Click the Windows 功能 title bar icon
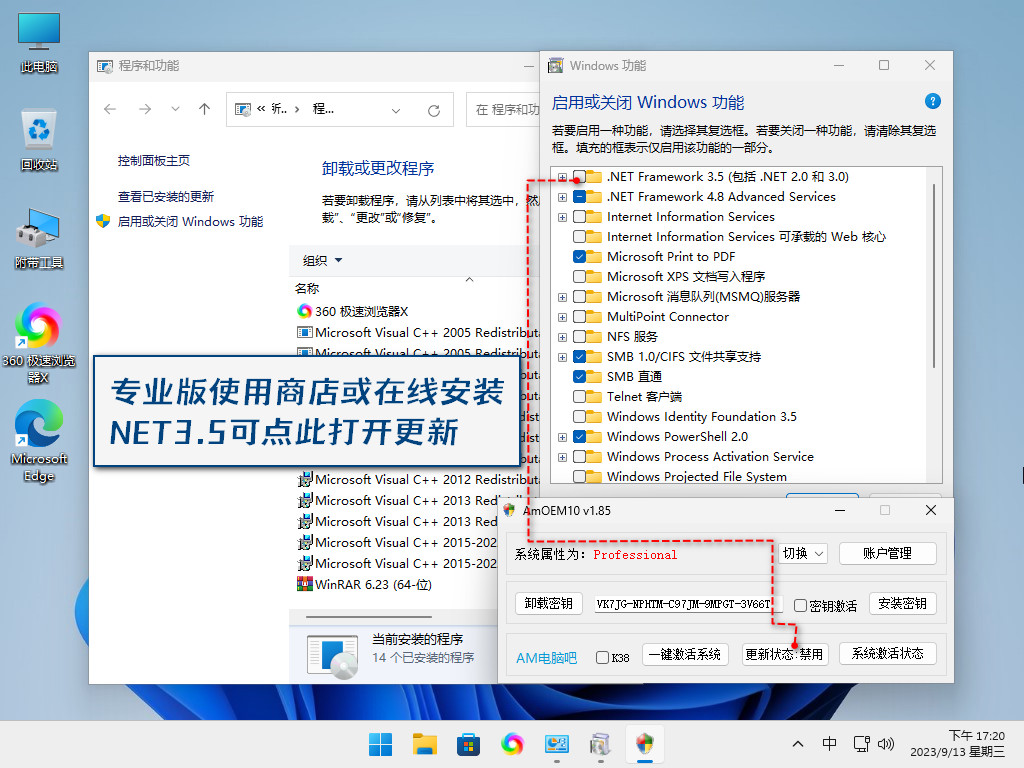The height and width of the screenshot is (768, 1024). 556,65
